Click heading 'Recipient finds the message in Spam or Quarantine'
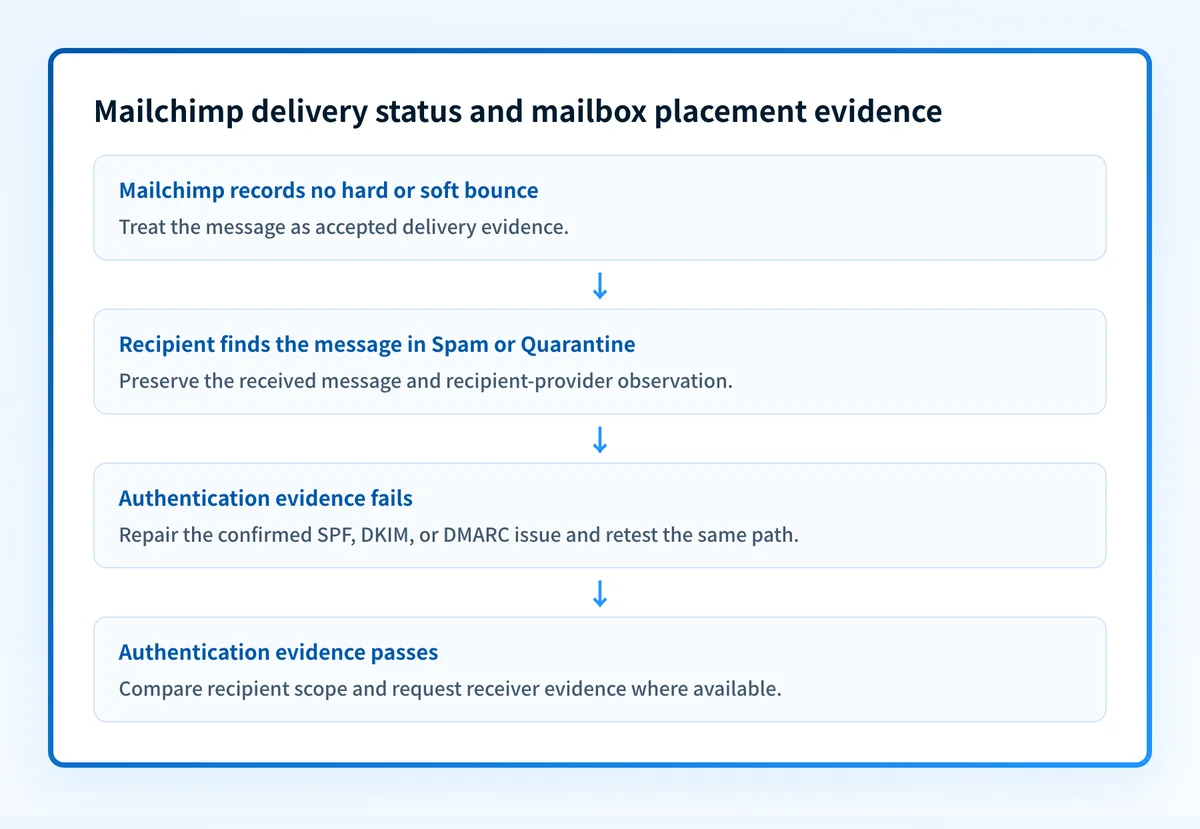The image size is (1200, 829). (377, 345)
